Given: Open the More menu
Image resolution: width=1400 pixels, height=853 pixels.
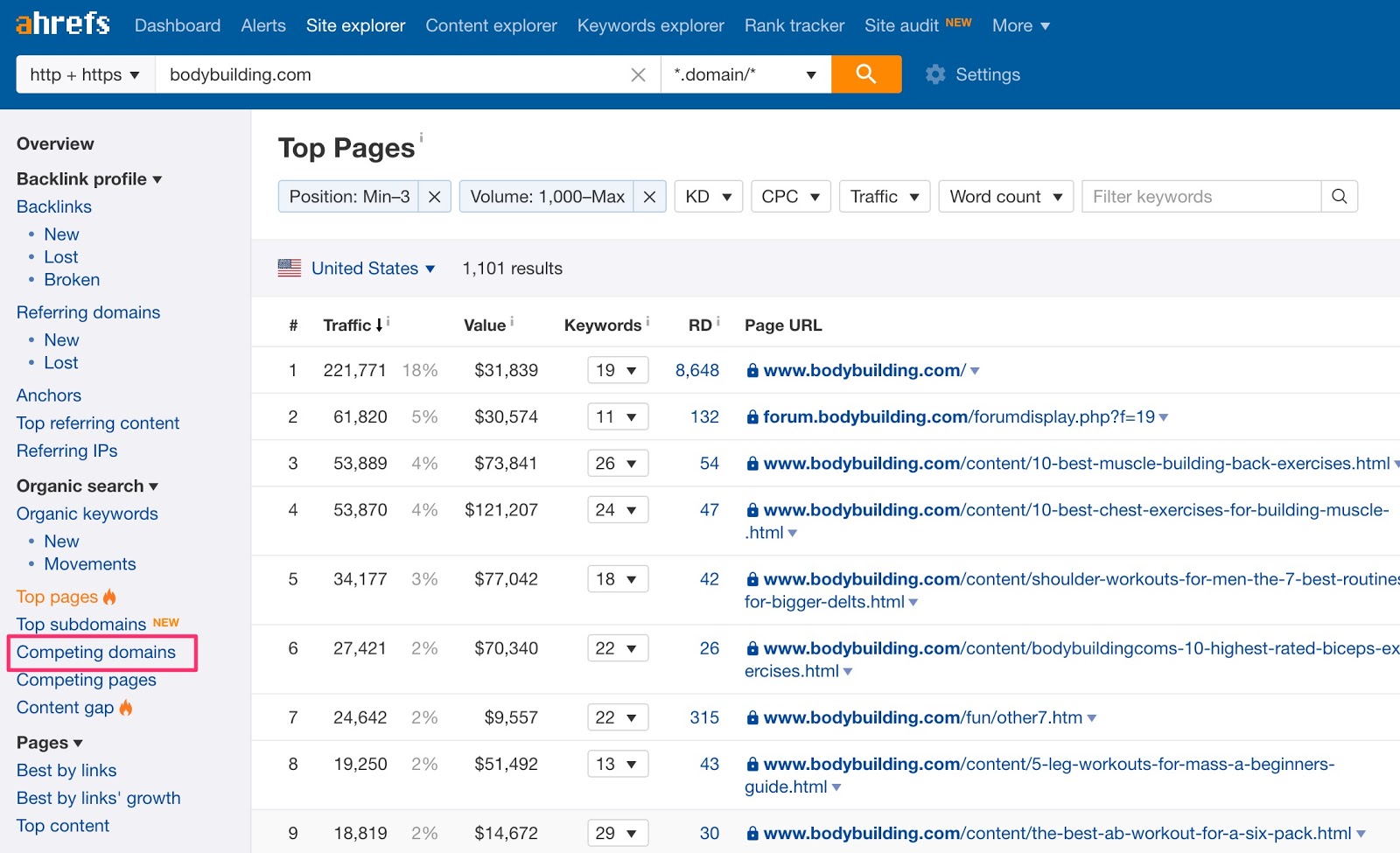Looking at the screenshot, I should (x=1020, y=25).
